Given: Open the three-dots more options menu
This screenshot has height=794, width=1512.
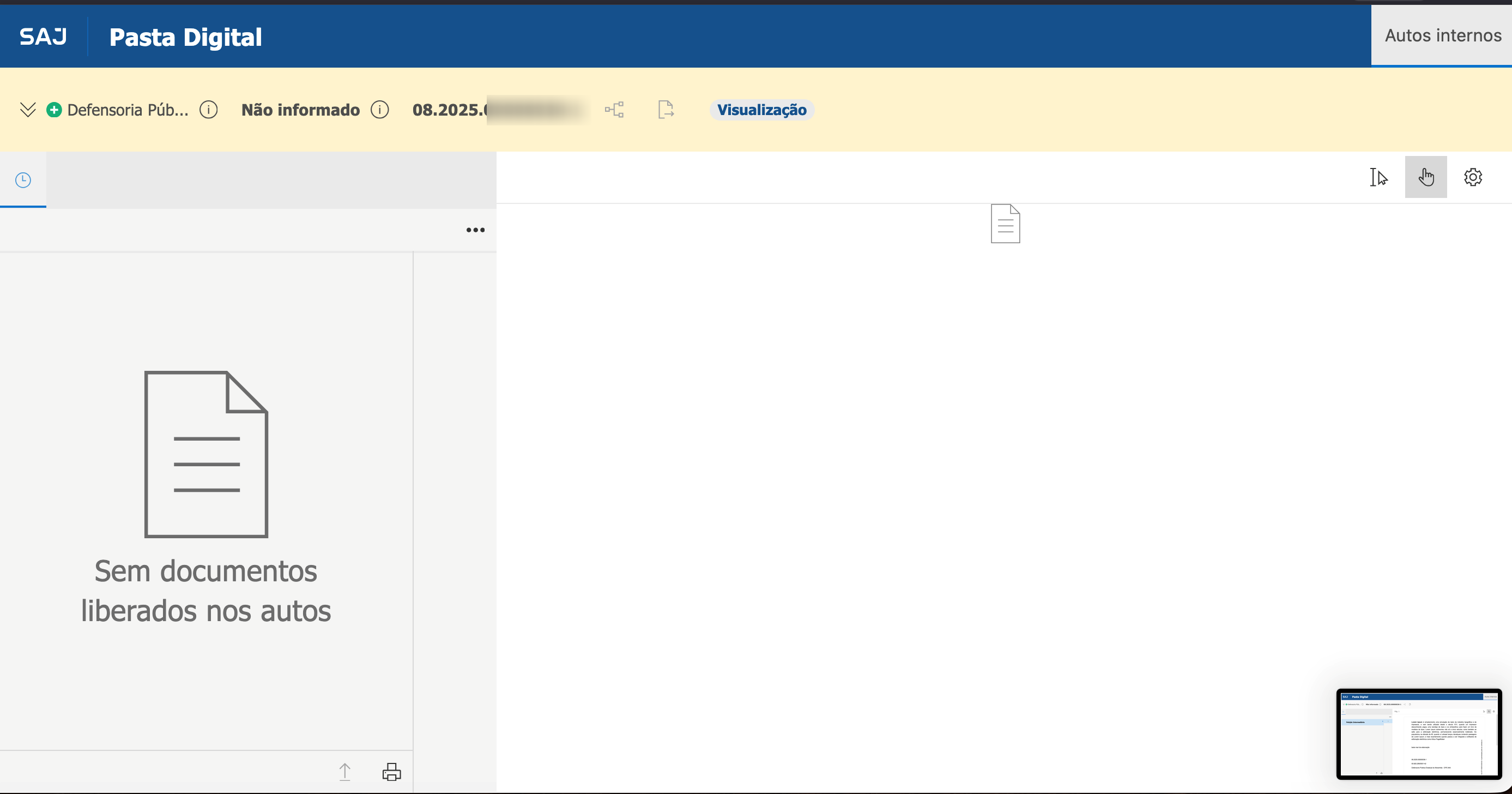Looking at the screenshot, I should tap(475, 230).
